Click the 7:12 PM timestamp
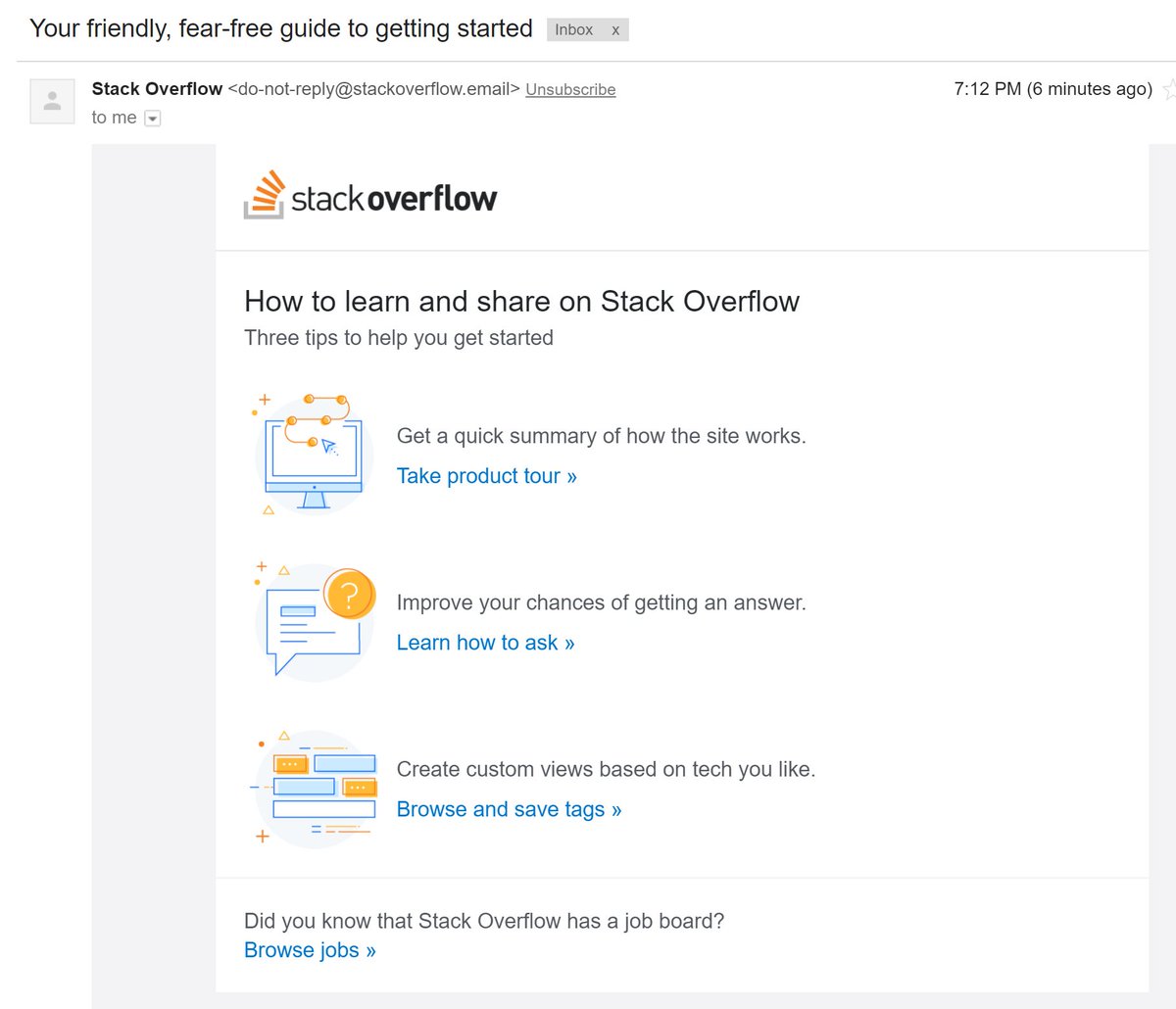This screenshot has height=1009, width=1176. pyautogui.click(x=1053, y=89)
